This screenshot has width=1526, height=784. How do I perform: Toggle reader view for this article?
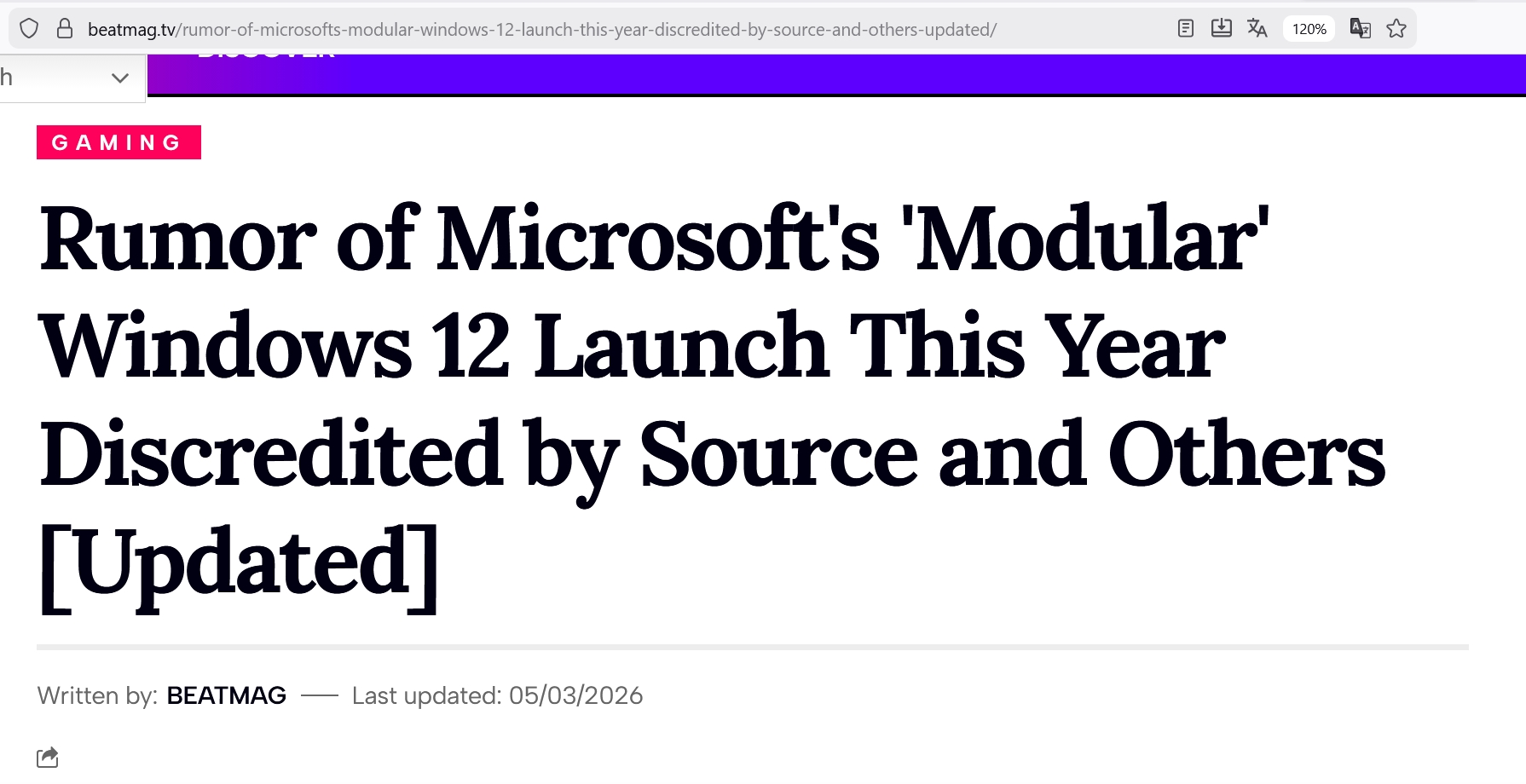click(1185, 29)
